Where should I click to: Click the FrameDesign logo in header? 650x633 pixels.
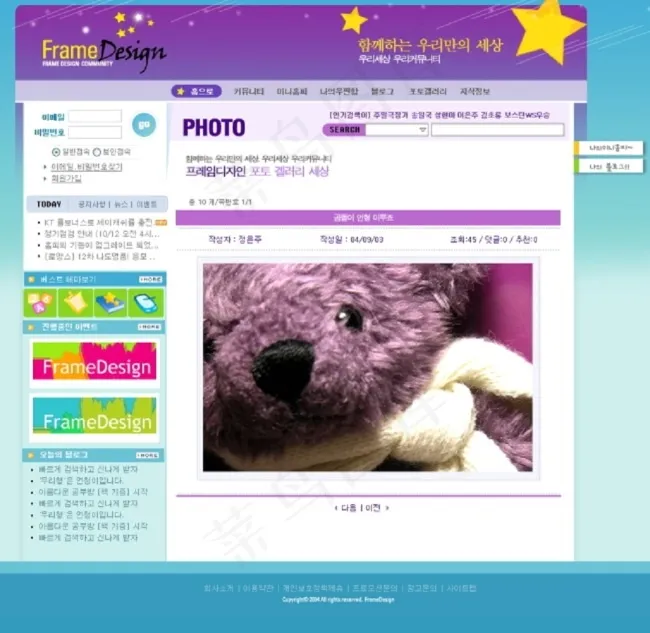[x=103, y=51]
